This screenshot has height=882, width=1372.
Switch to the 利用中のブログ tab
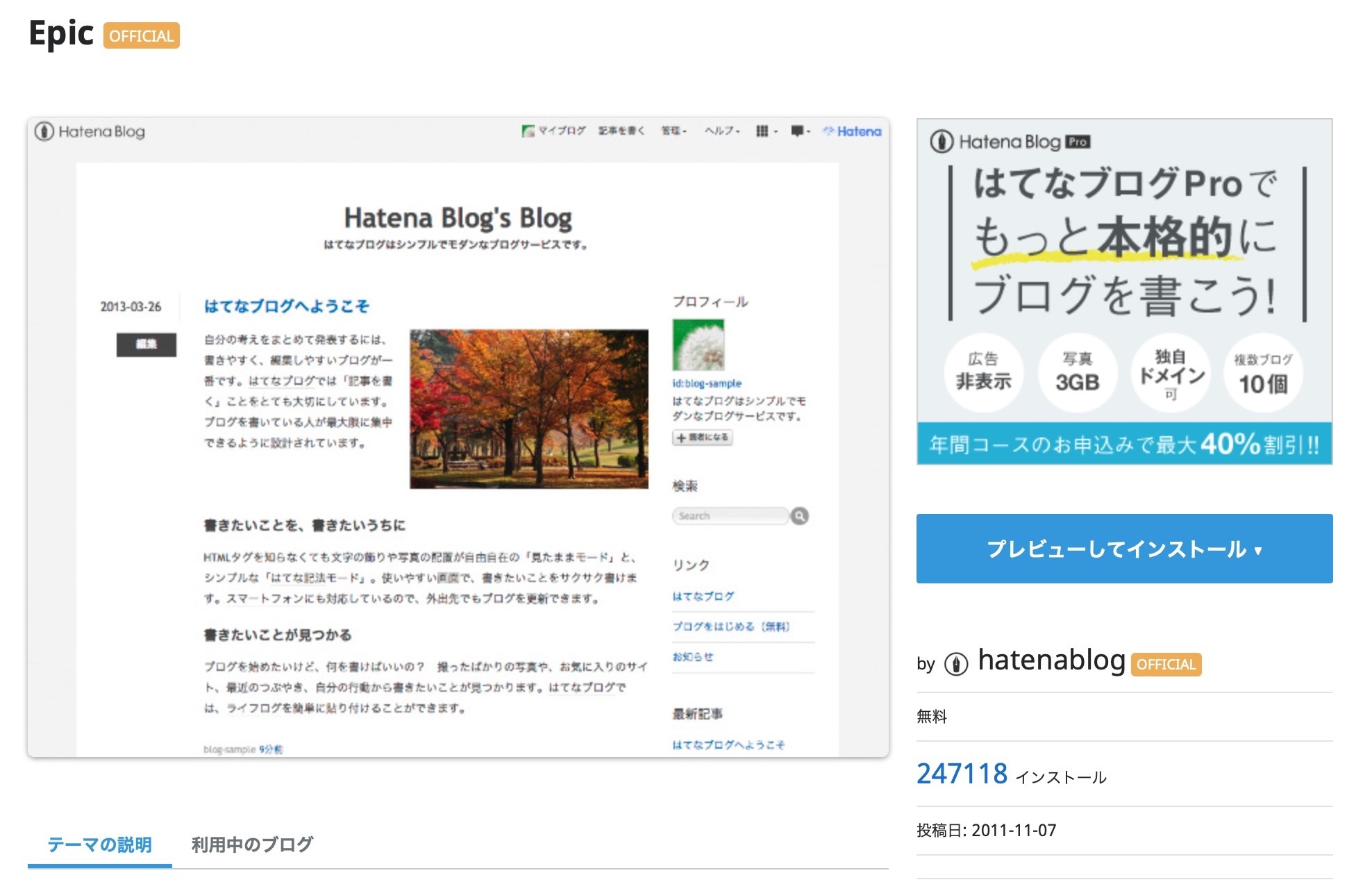(252, 844)
